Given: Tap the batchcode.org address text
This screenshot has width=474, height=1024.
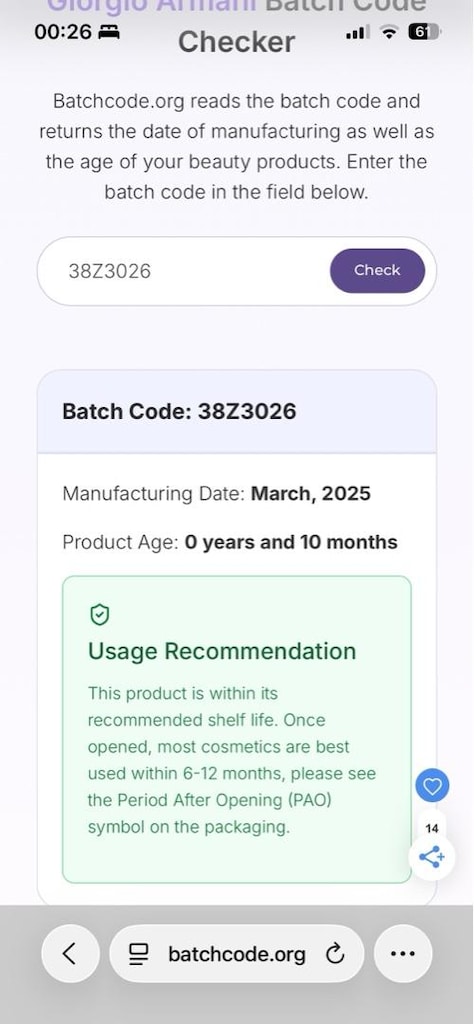Looking at the screenshot, I should coord(237,954).
